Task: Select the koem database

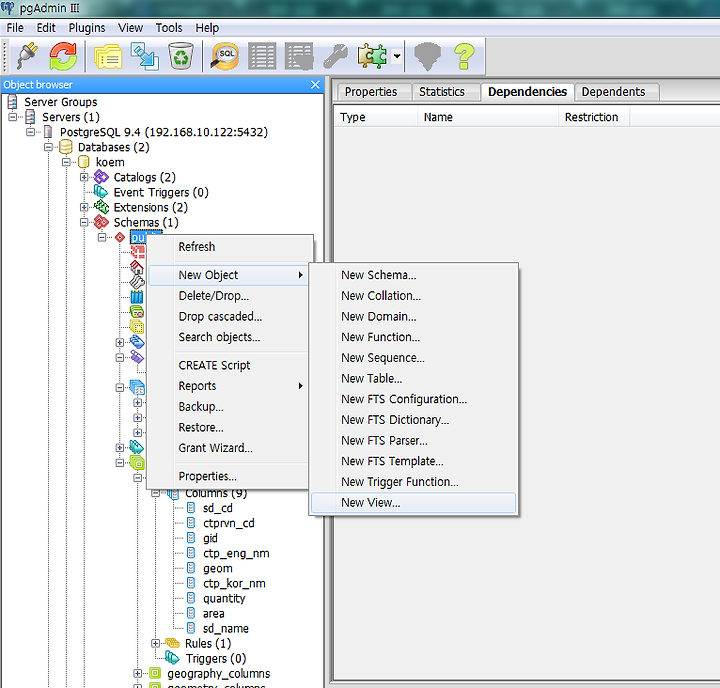Action: click(x=110, y=162)
